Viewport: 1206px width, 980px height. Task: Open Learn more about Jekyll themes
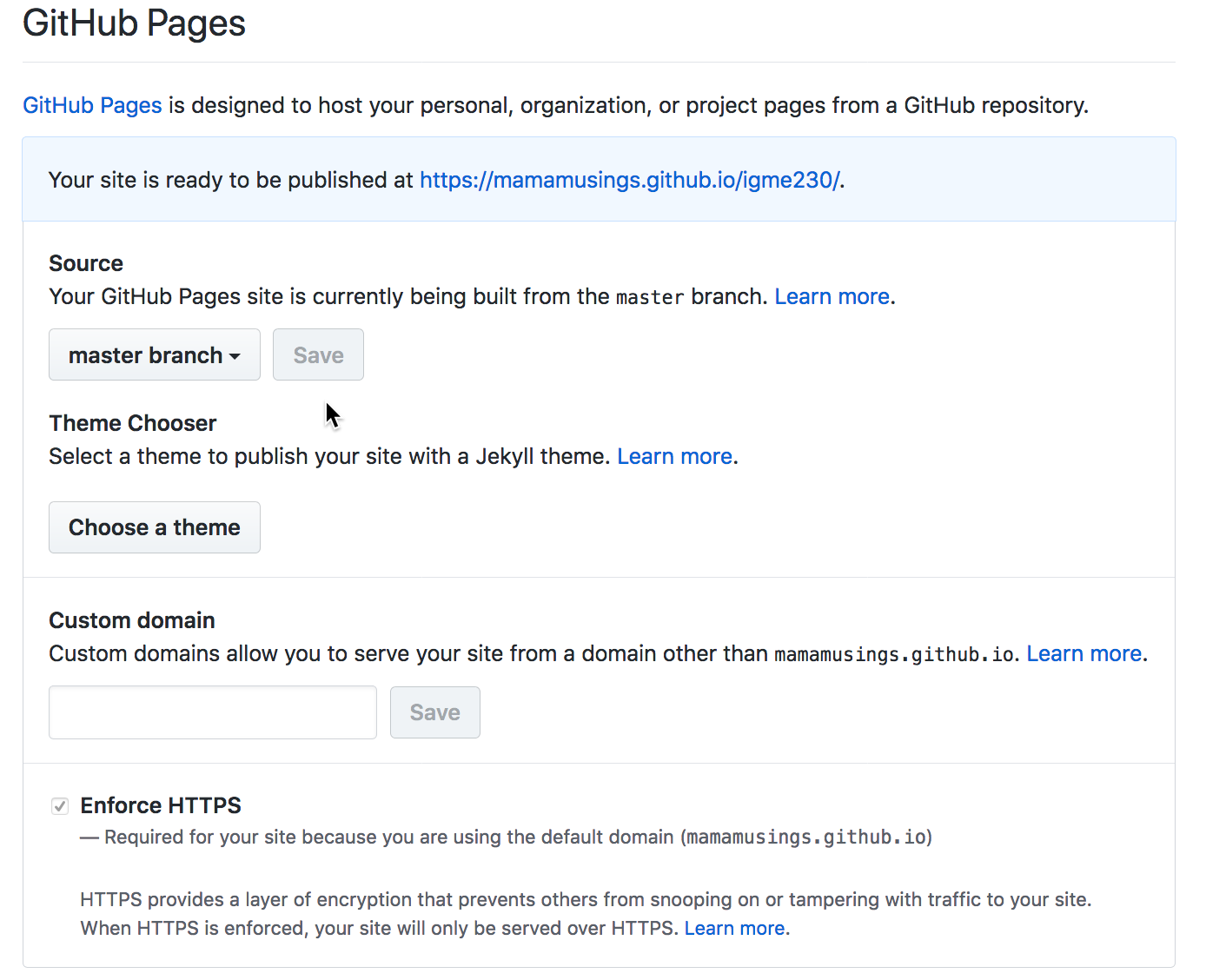[x=675, y=456]
